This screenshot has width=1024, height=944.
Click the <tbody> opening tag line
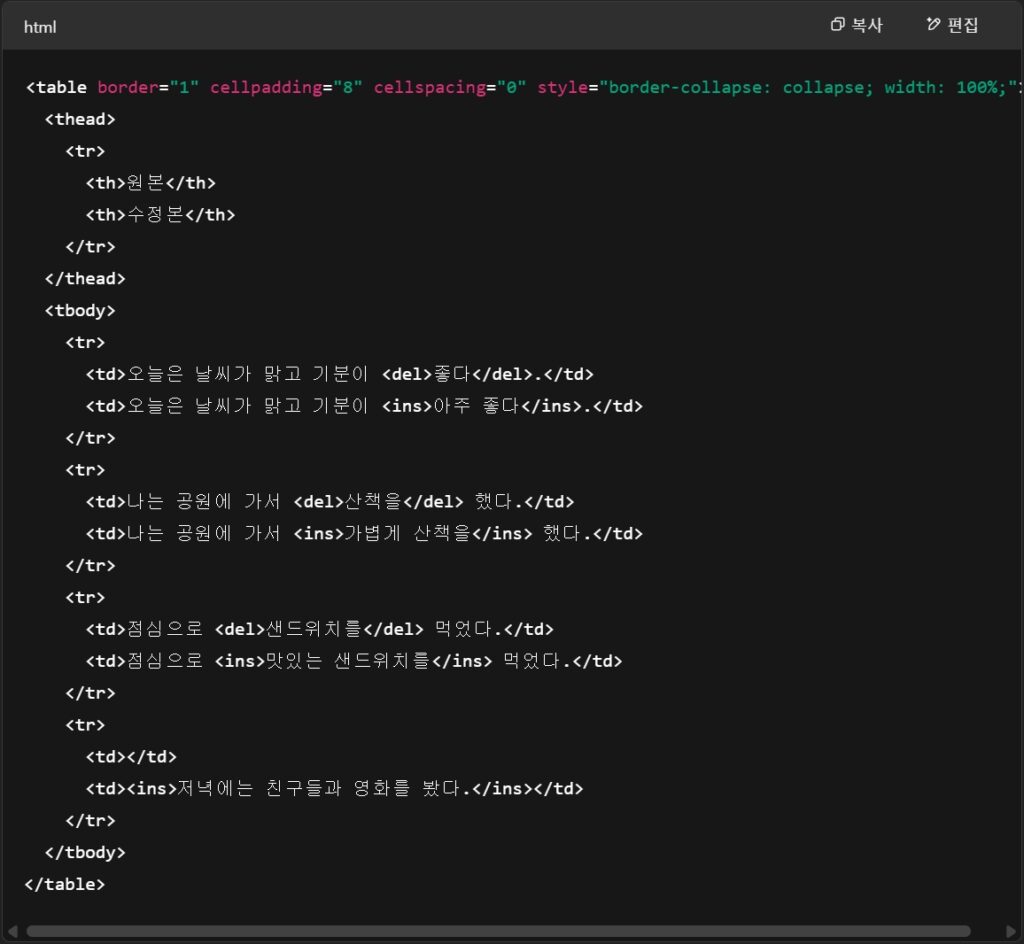point(80,311)
